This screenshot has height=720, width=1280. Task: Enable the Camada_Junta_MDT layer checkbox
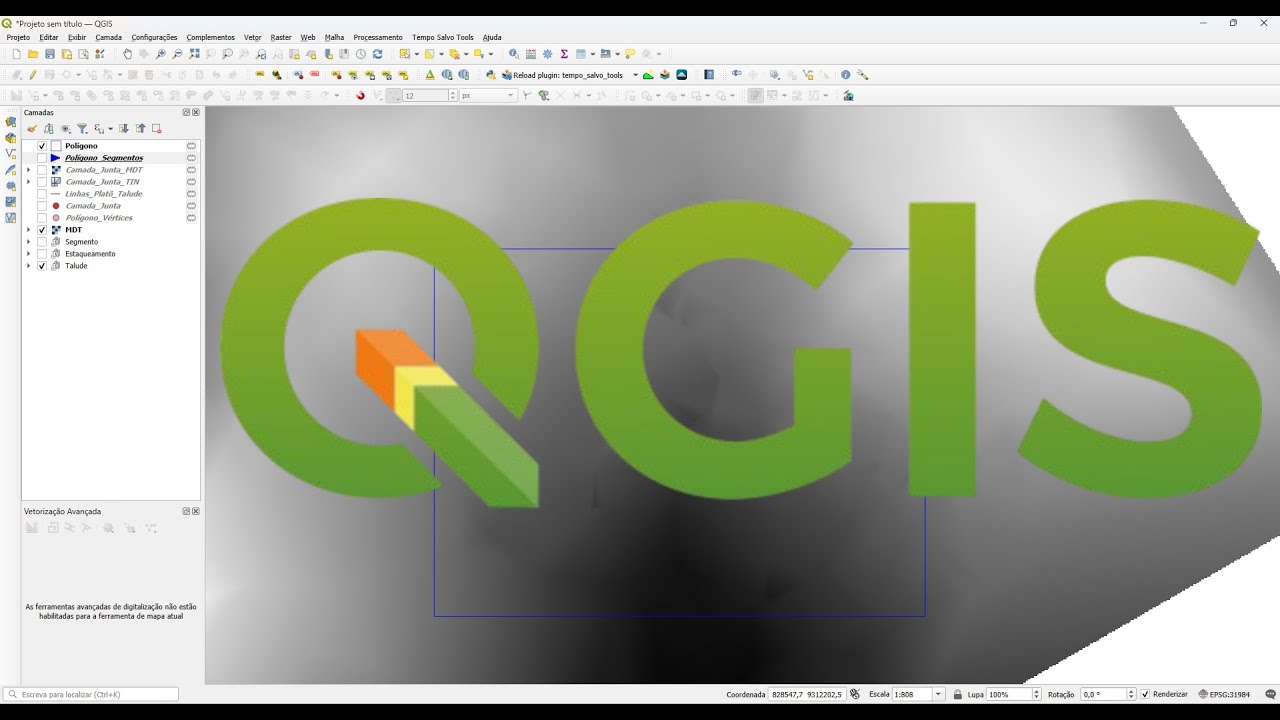42,170
